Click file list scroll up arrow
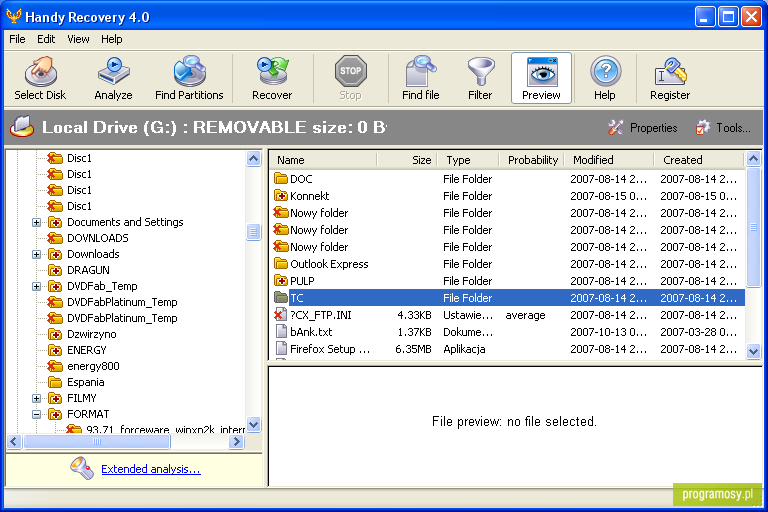Image resolution: width=768 pixels, height=512 pixels. (753, 159)
